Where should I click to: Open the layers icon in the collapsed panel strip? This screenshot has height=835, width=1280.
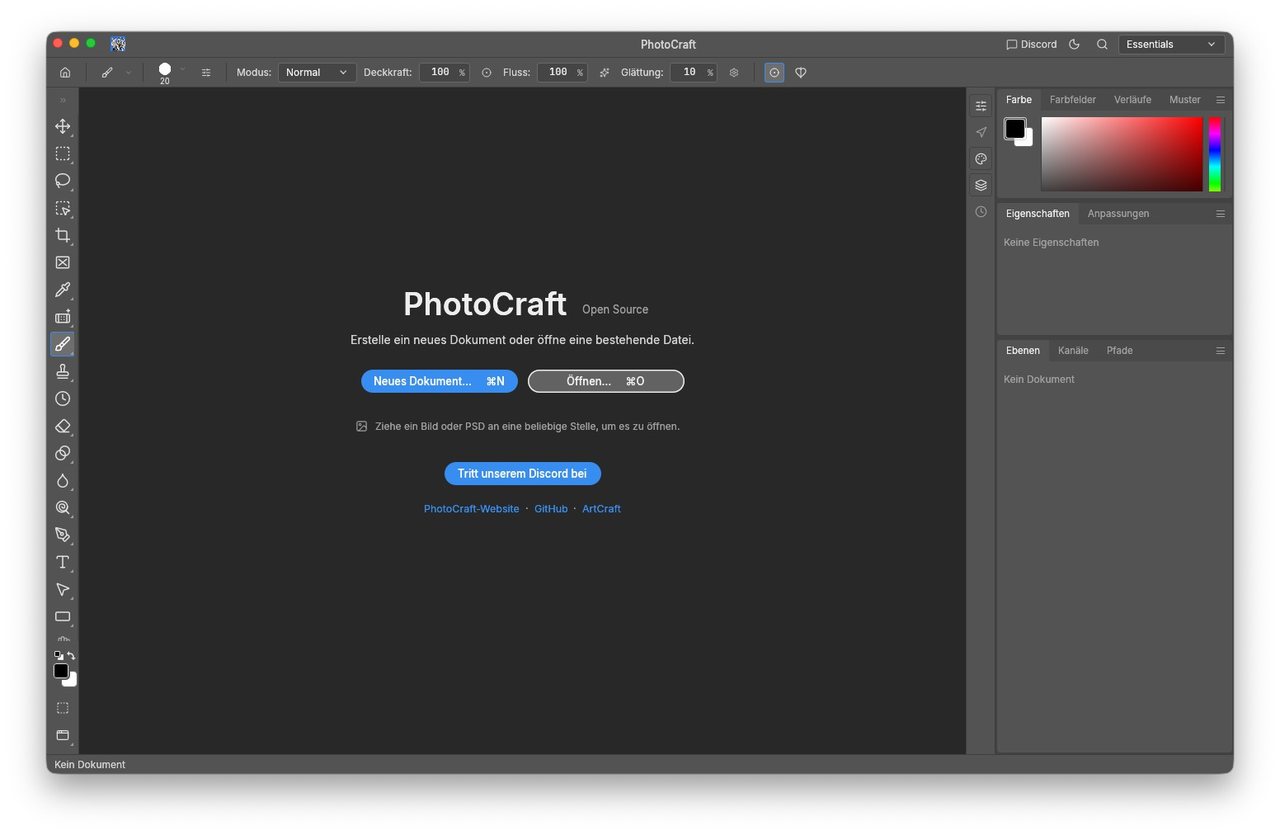981,185
